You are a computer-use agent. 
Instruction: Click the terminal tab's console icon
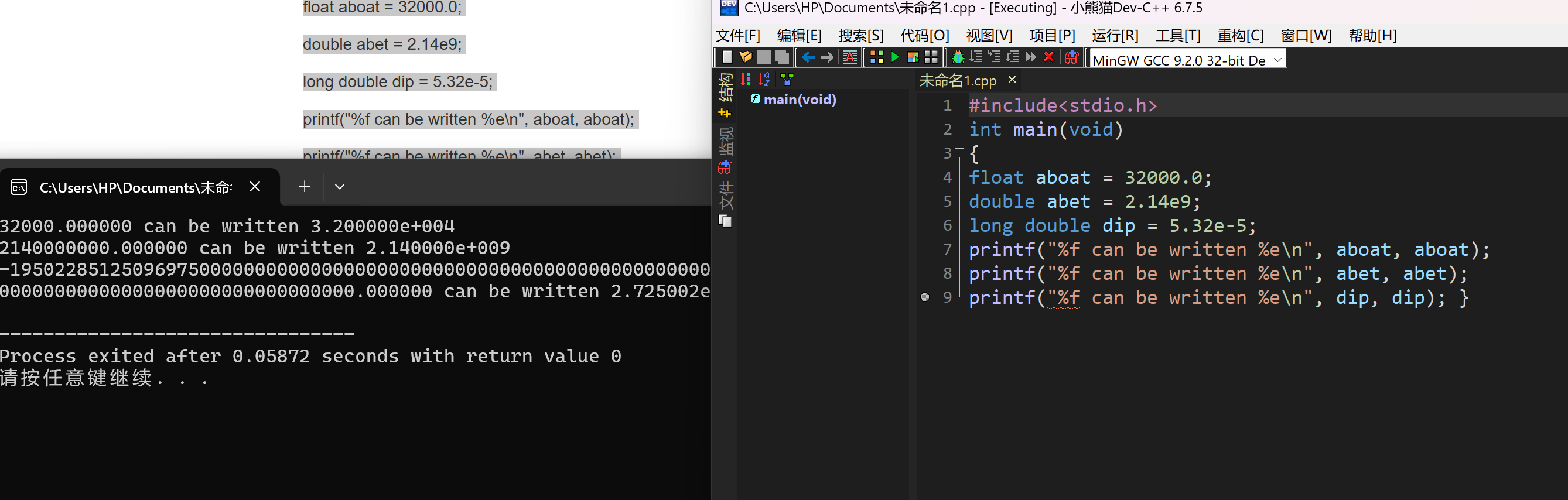(19, 187)
